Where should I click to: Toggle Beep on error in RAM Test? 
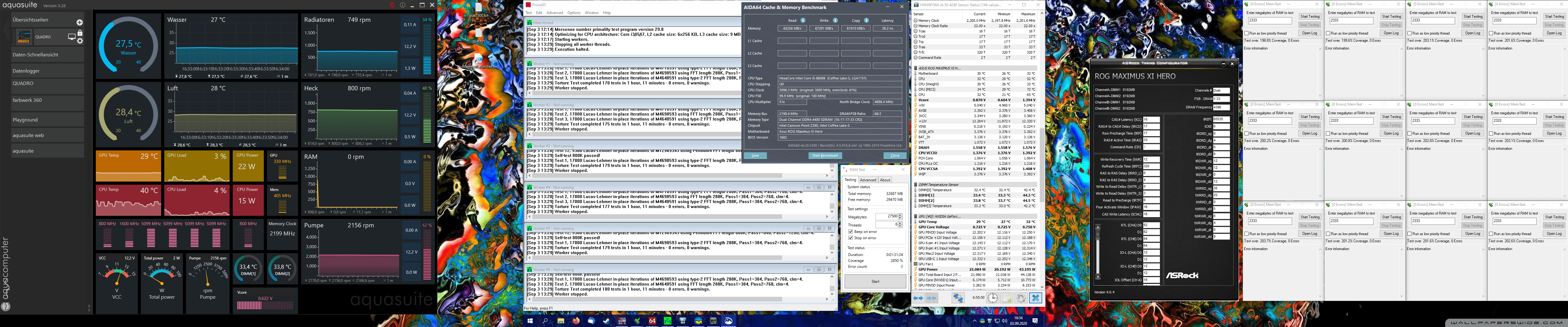(850, 232)
